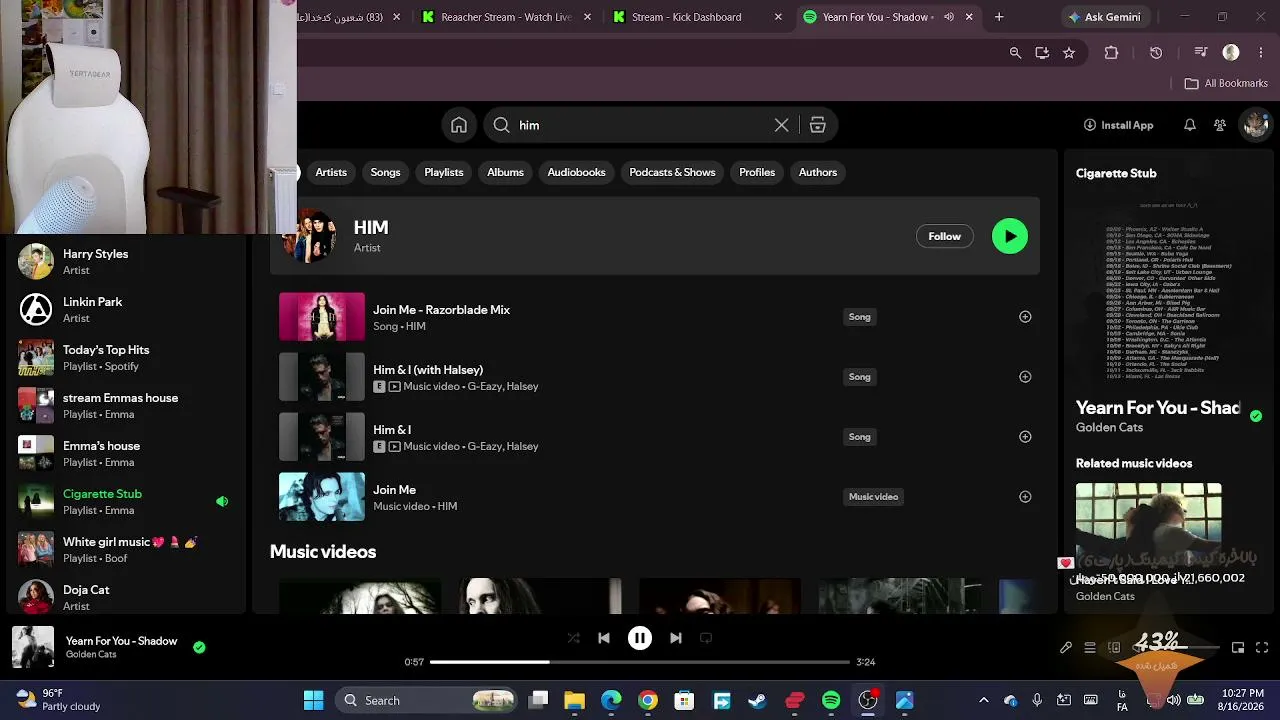Open Golden Cats artist link in player bar
This screenshot has height=720, width=1280.
[x=91, y=655]
